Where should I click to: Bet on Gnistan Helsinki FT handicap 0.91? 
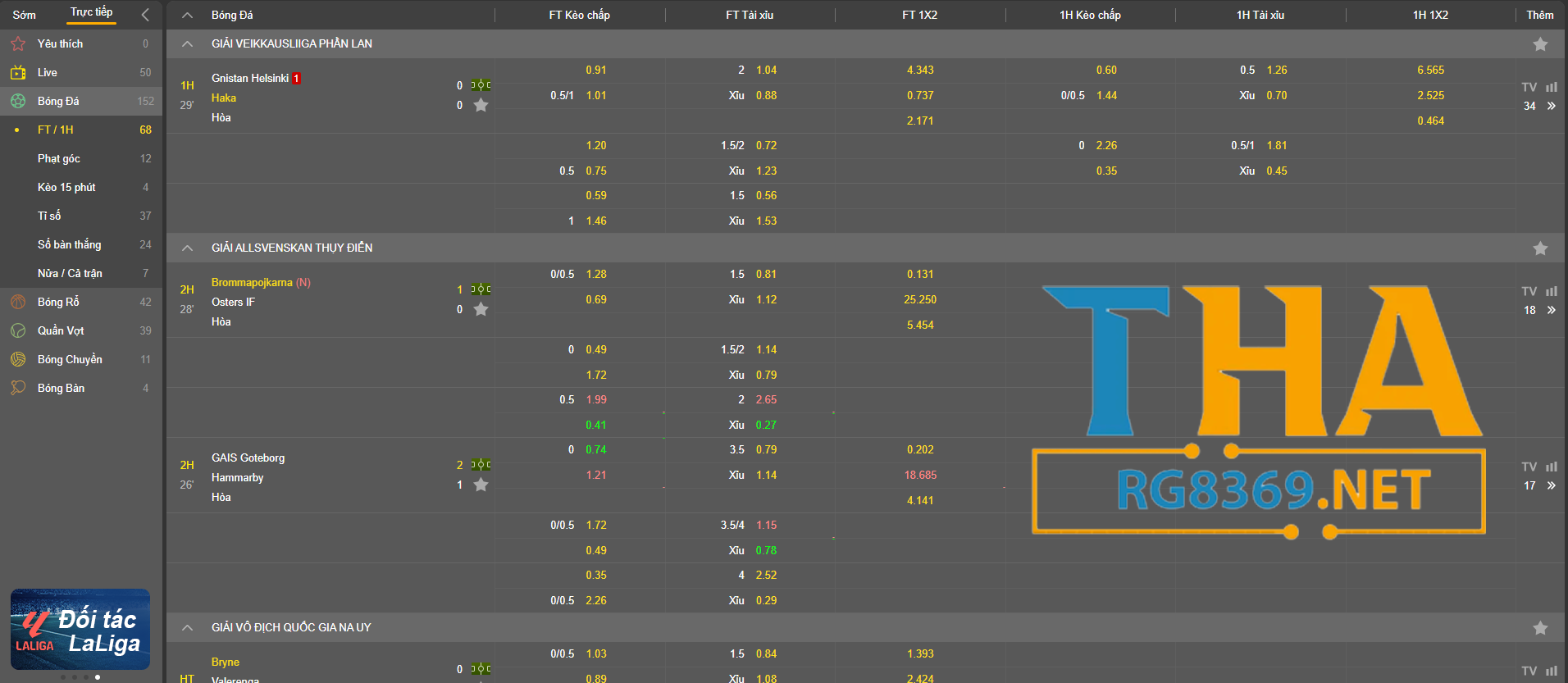596,70
